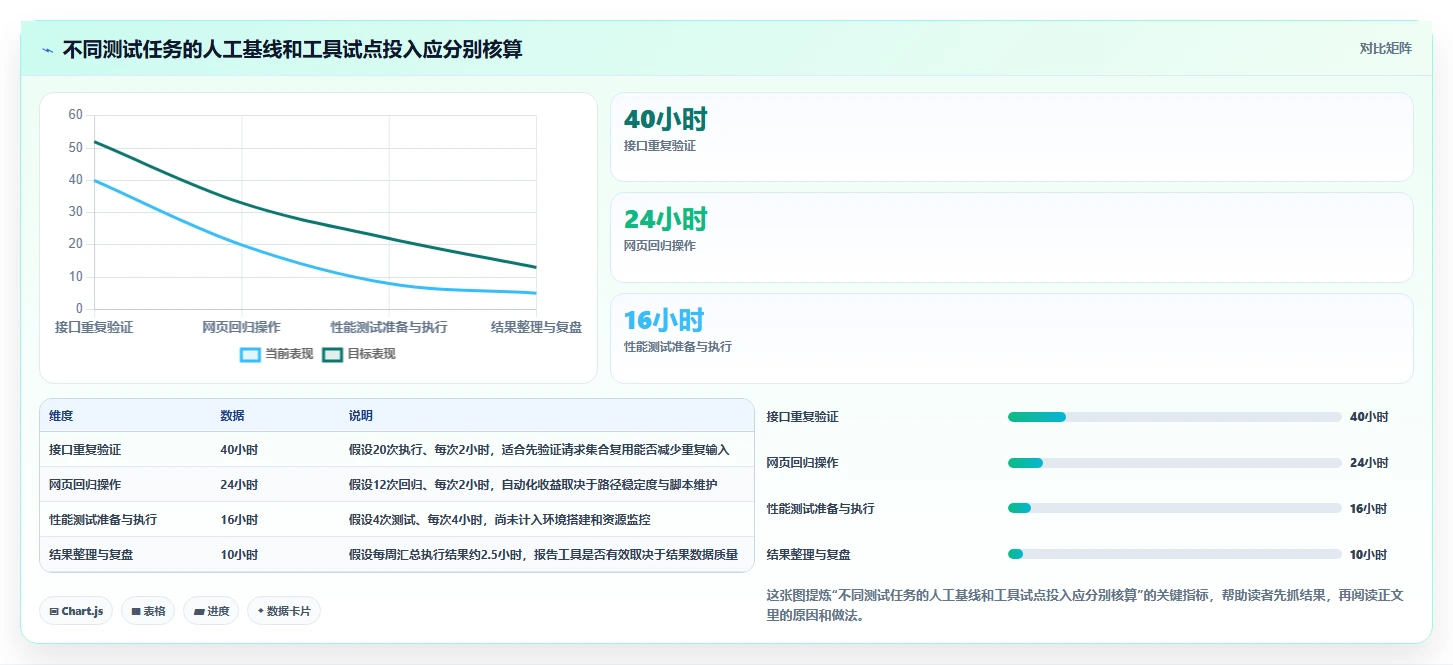Screen dimensions: 1453x665
Task: Click the description starting 假设每周汇总
Action: pyautogui.click(x=544, y=555)
